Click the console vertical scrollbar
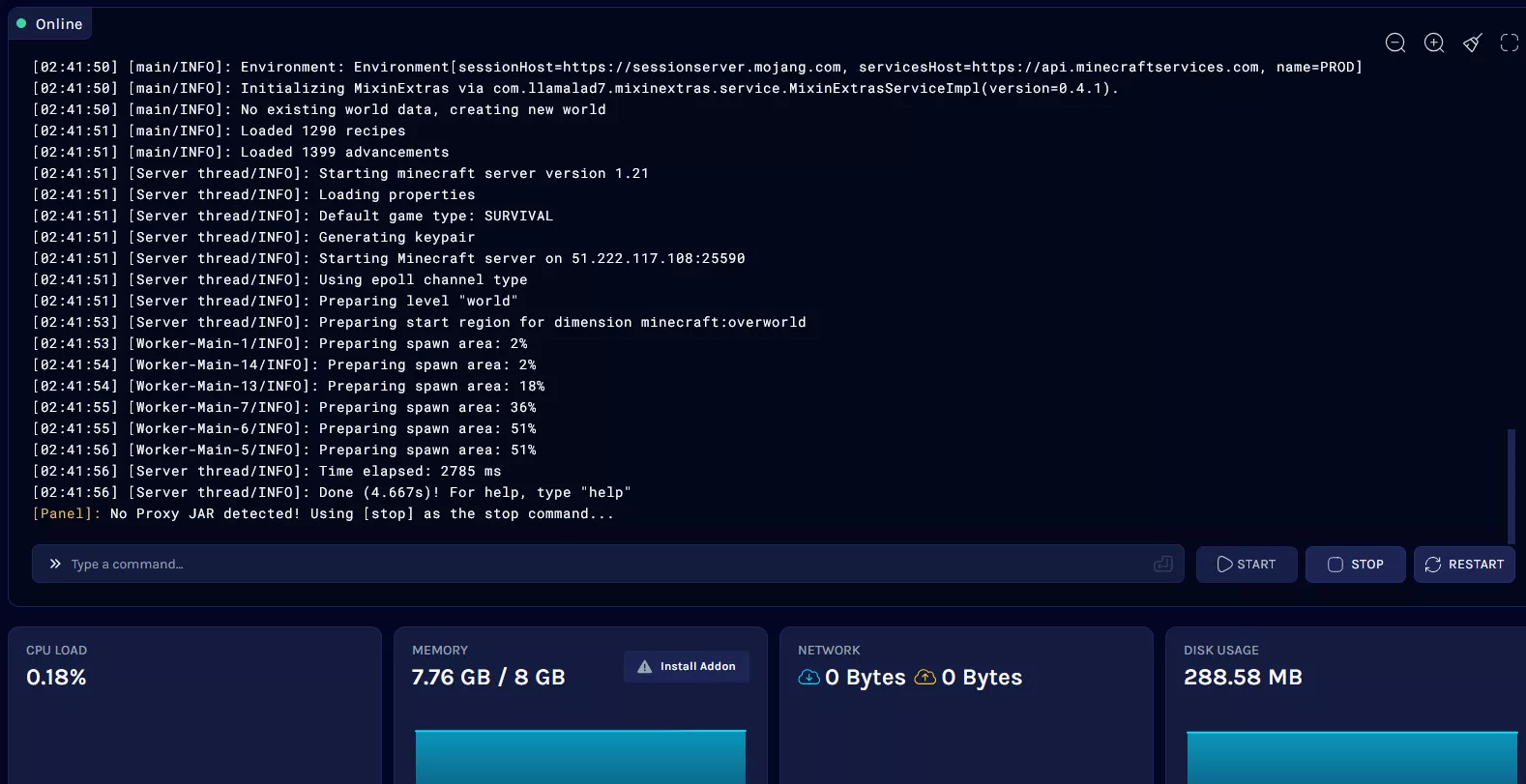This screenshot has width=1526, height=784. (x=1511, y=485)
